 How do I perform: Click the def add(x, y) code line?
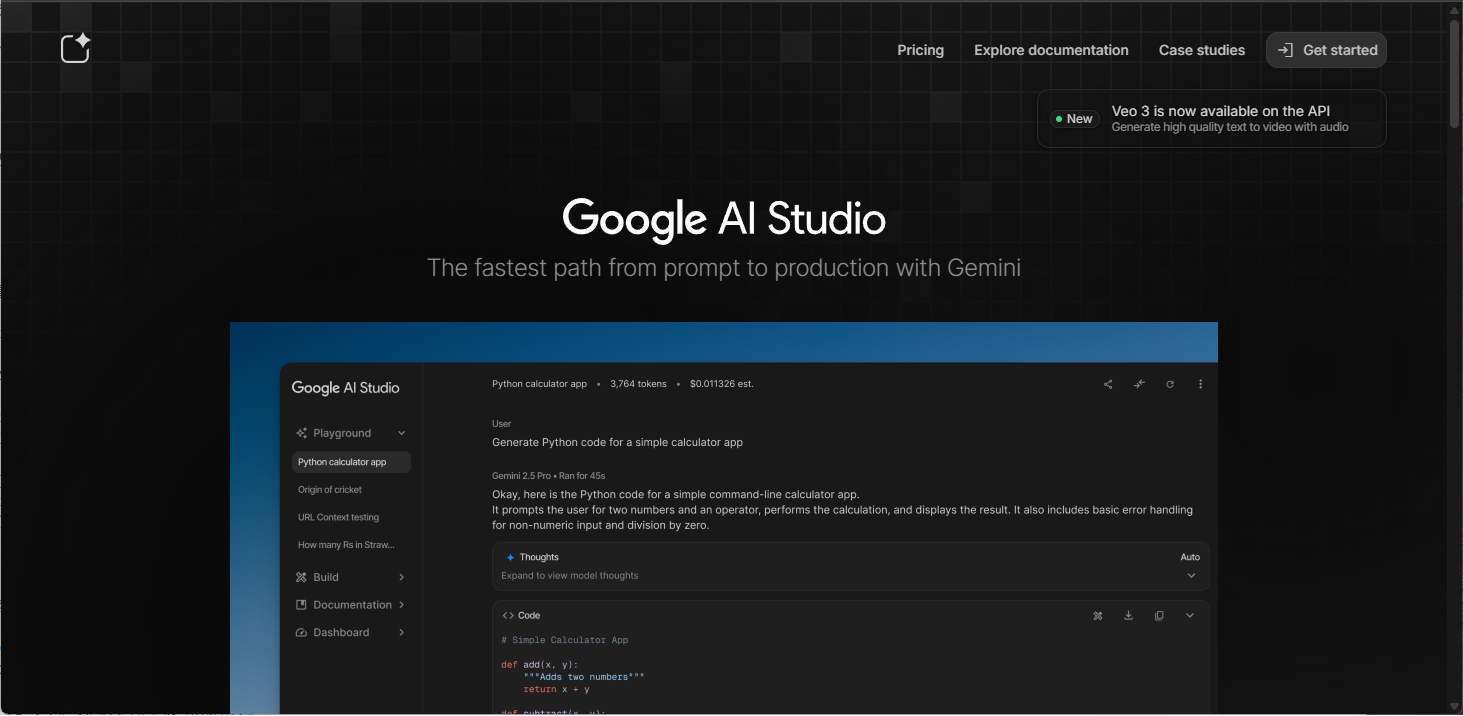(x=539, y=665)
